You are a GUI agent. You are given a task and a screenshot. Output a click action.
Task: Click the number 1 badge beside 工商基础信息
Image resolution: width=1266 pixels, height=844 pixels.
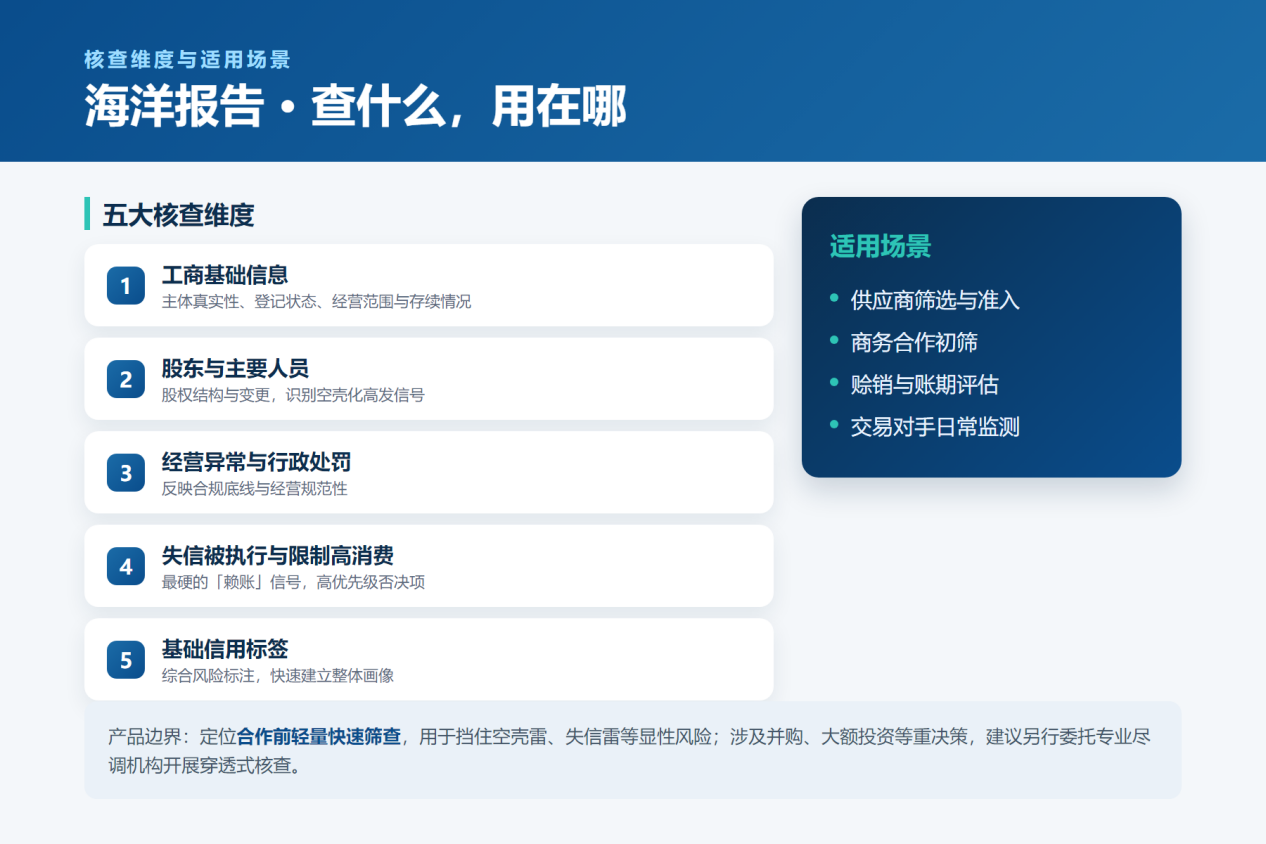click(x=126, y=285)
